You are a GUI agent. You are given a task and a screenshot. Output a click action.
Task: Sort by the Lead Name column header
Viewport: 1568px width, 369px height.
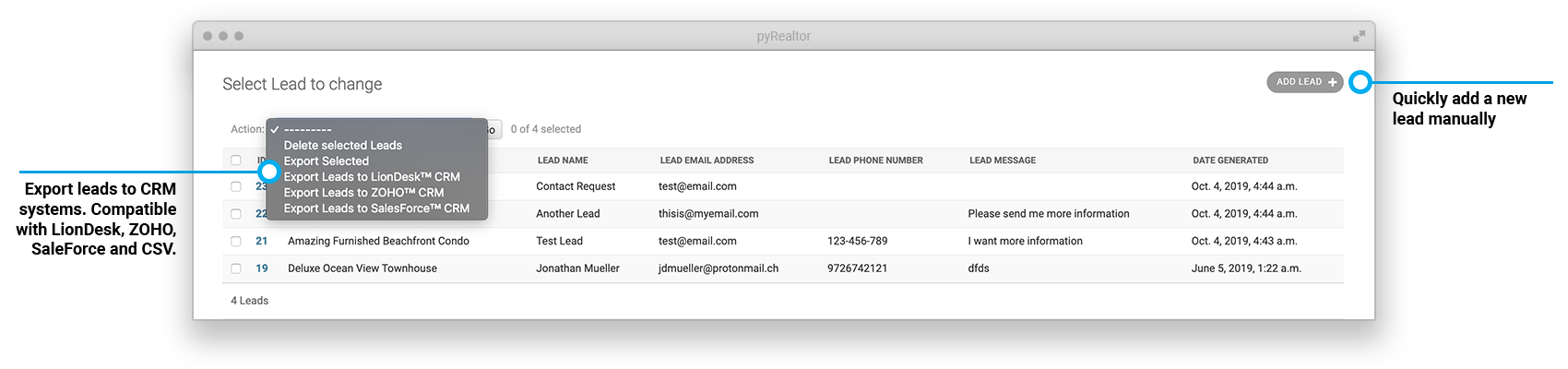tap(563, 161)
